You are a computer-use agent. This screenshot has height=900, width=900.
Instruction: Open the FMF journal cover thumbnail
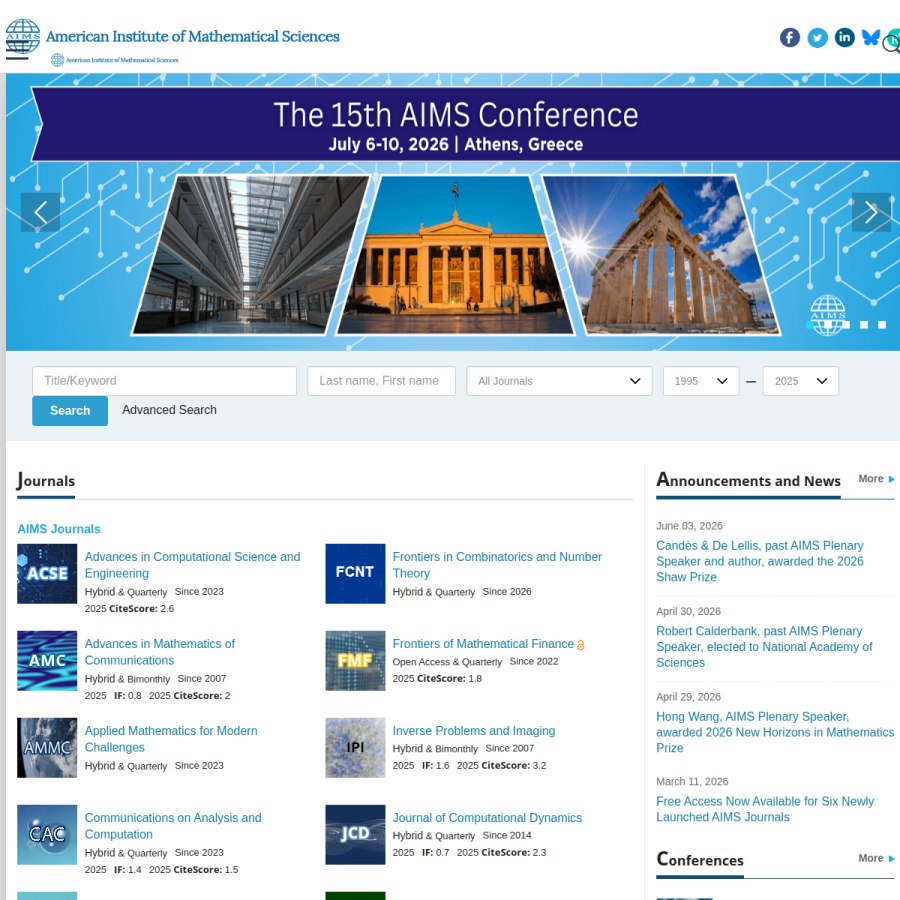point(355,661)
